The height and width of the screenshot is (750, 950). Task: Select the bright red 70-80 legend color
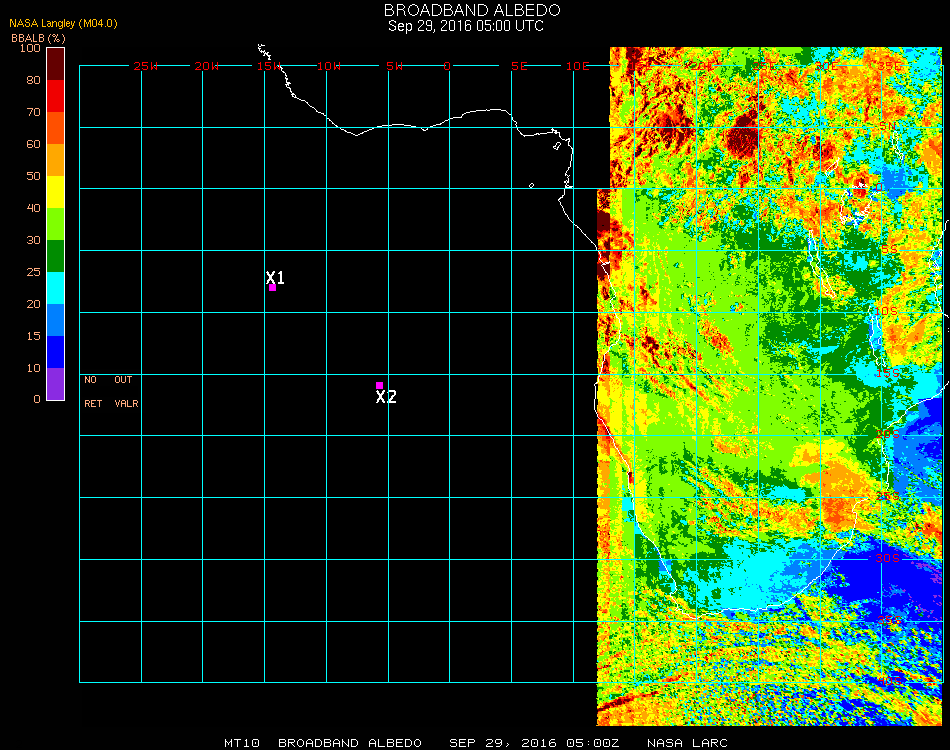[55, 96]
